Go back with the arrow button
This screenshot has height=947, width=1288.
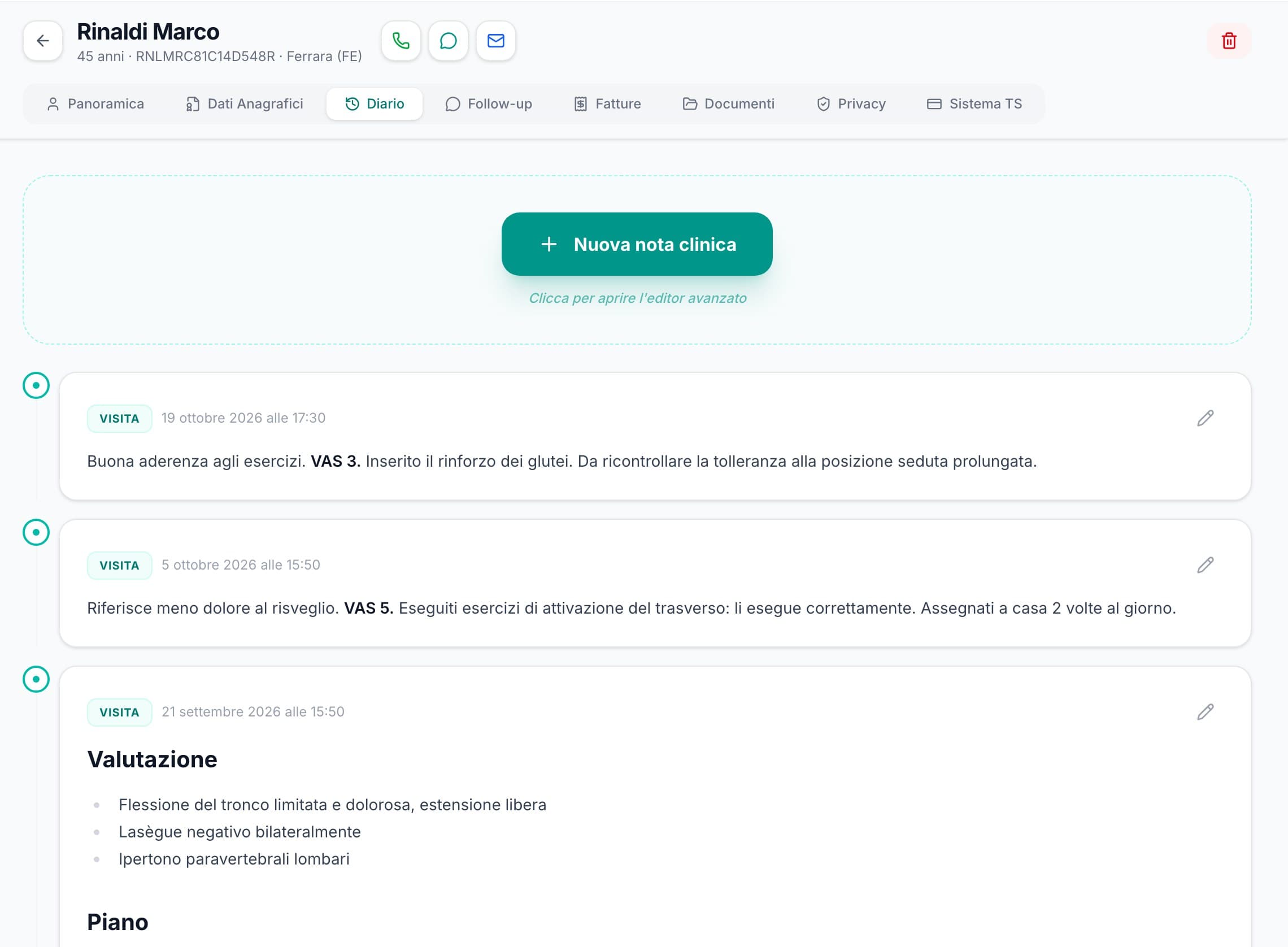point(43,41)
